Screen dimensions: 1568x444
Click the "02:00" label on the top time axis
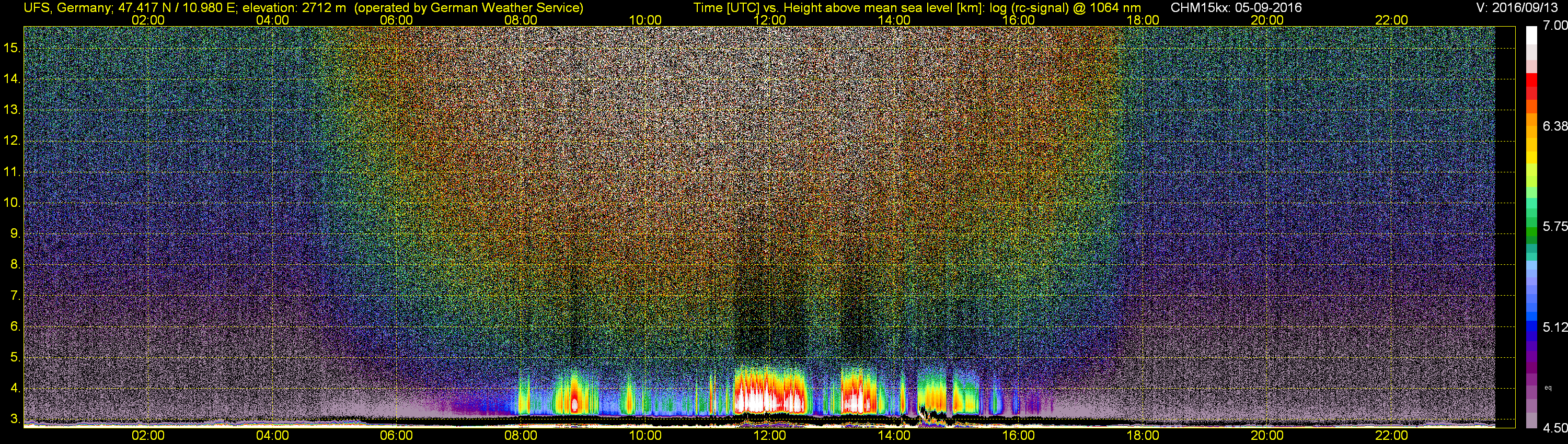pos(148,20)
